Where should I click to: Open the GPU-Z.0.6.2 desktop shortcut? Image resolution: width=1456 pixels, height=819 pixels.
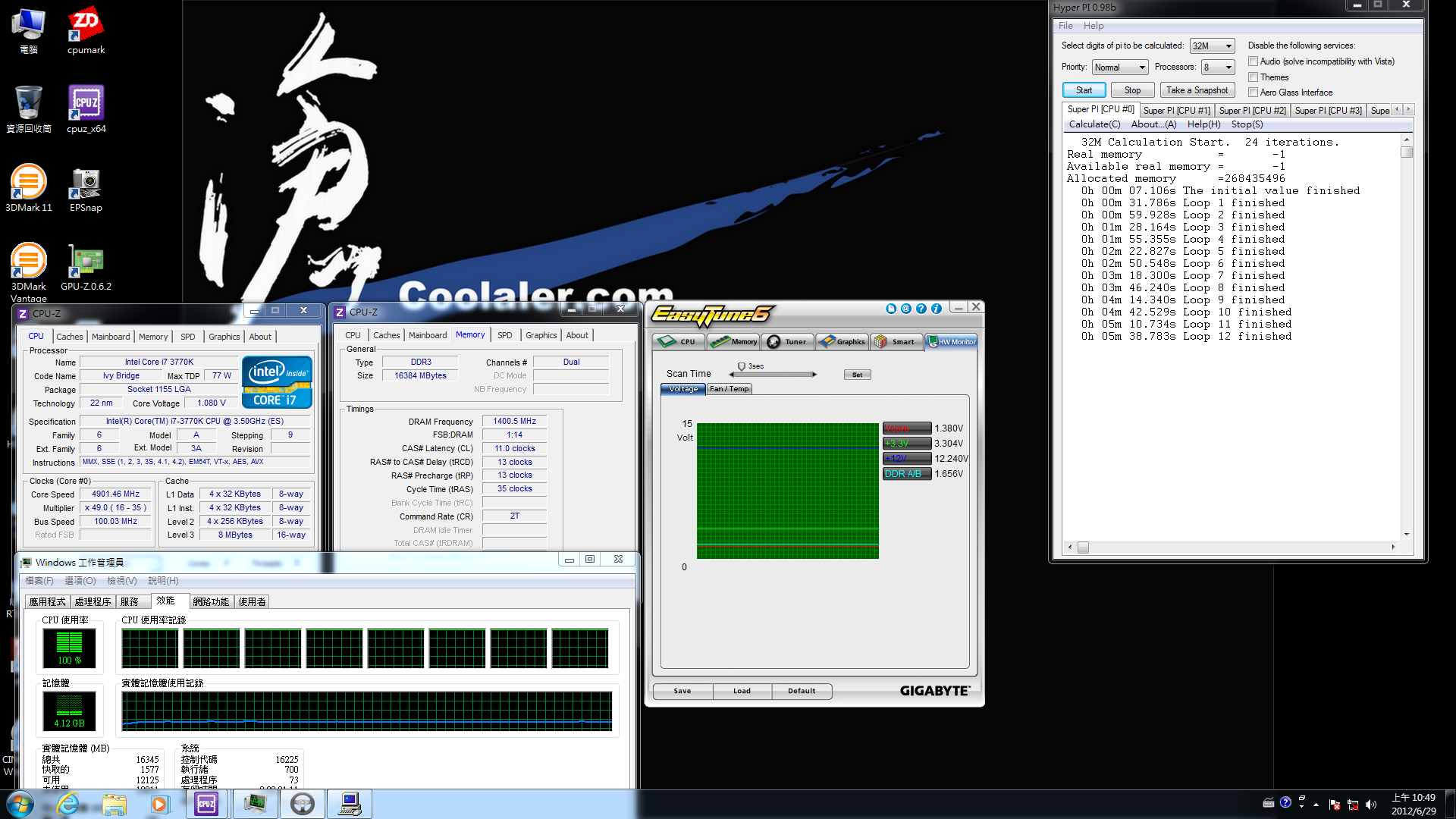(86, 268)
